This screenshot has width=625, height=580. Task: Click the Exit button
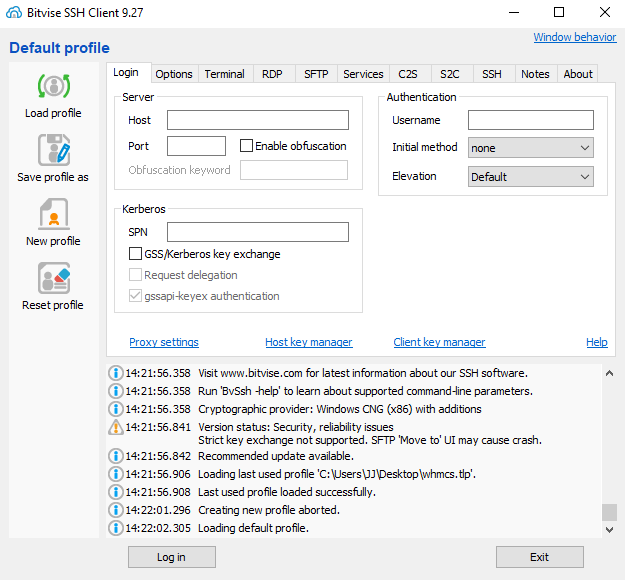point(540,557)
